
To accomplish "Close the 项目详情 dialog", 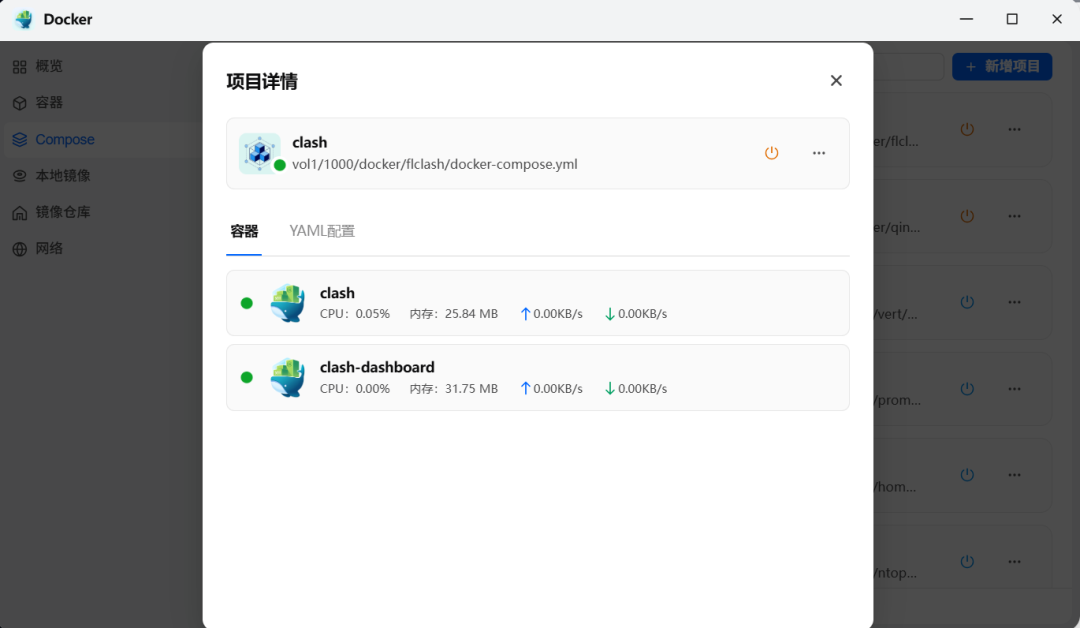I will click(x=836, y=80).
